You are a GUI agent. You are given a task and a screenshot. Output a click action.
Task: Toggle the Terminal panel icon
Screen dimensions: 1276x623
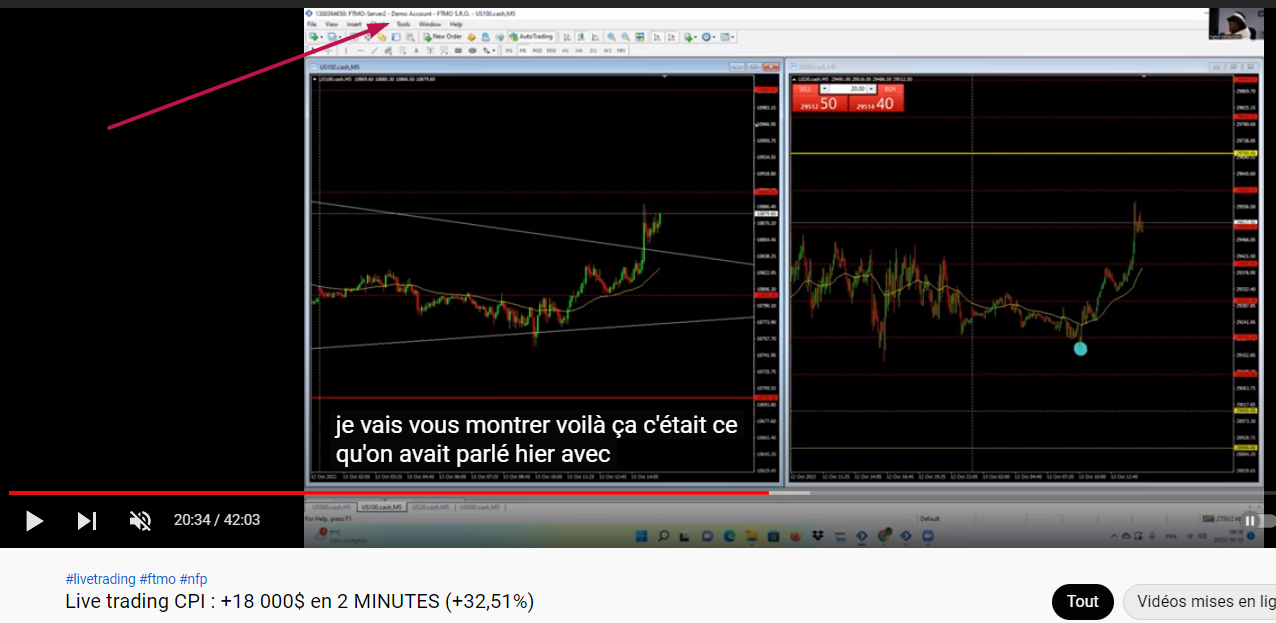click(x=395, y=37)
